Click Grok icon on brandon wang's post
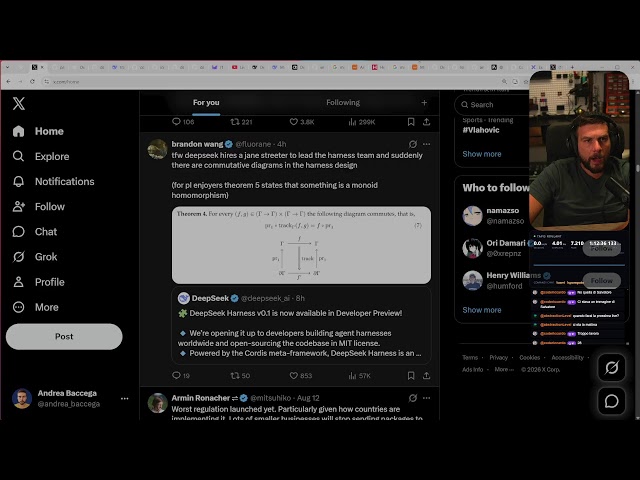Viewport: 640px width, 480px height. [x=413, y=144]
